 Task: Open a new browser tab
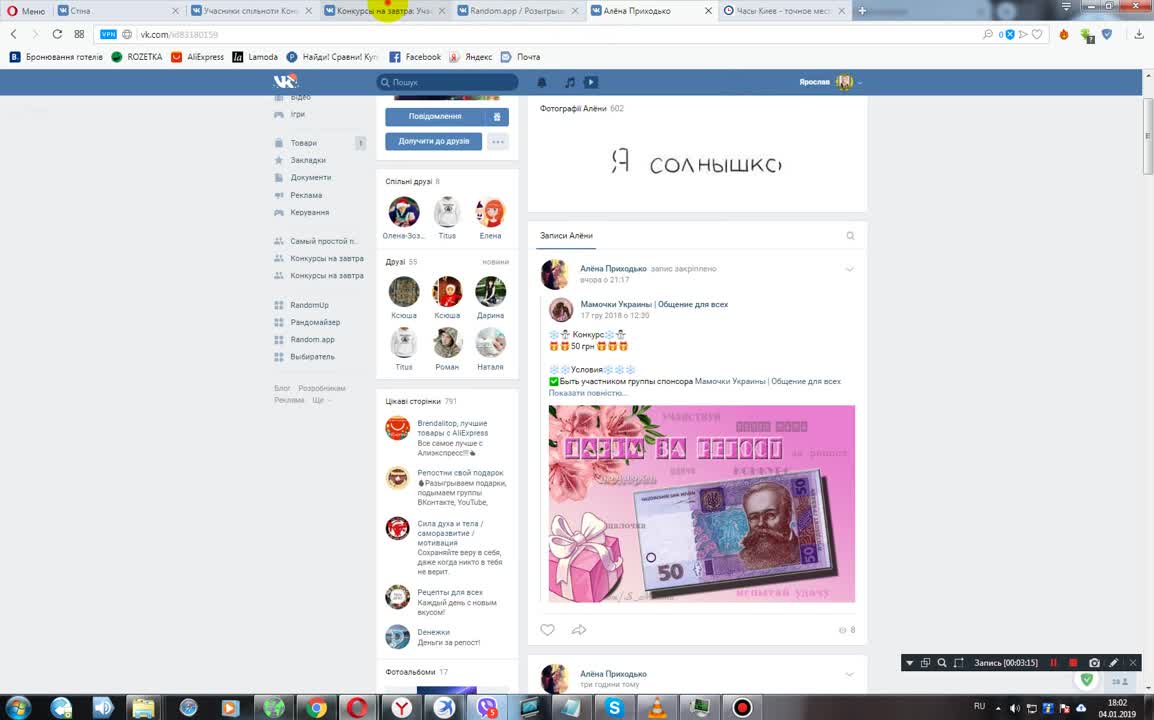click(862, 11)
